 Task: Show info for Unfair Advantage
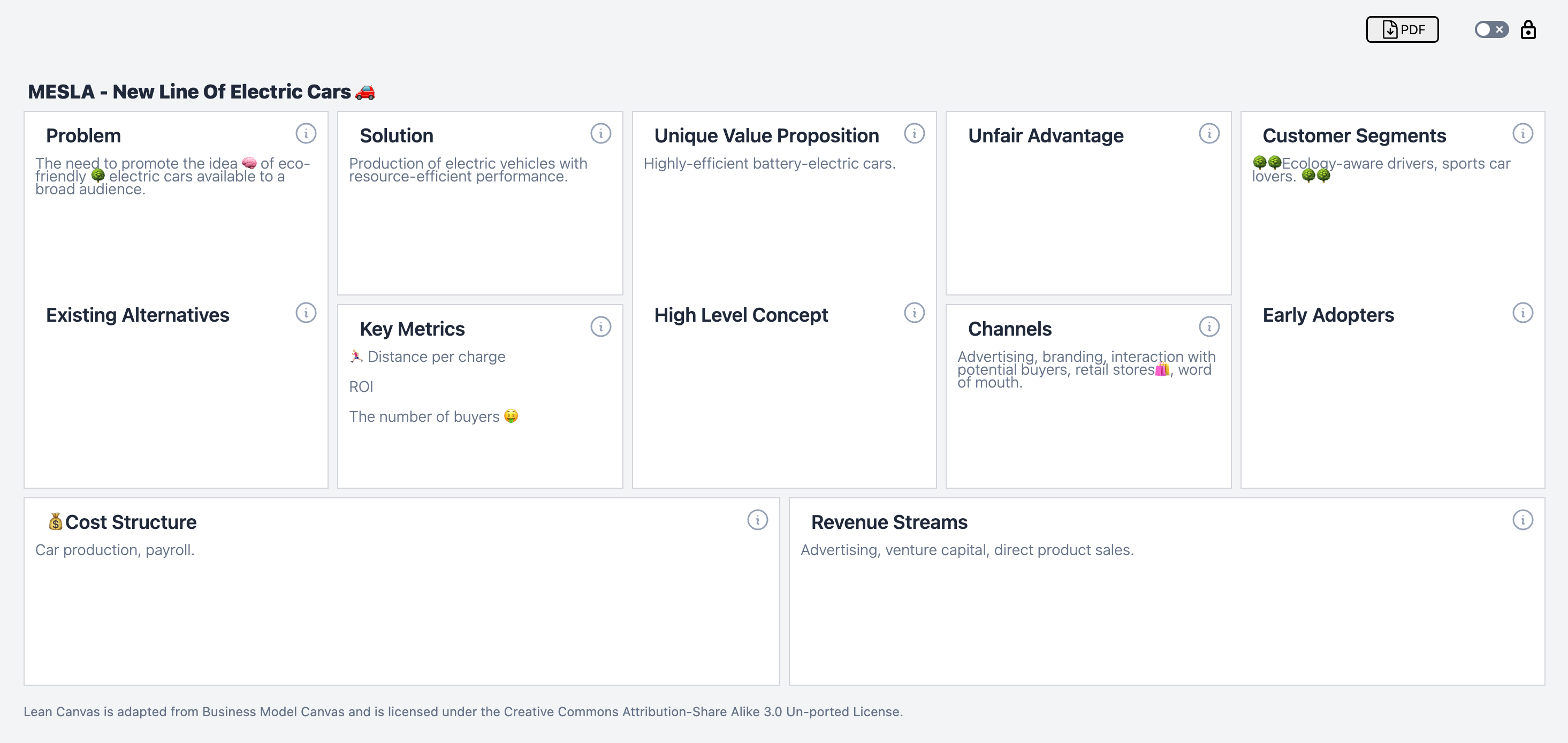[x=1208, y=133]
